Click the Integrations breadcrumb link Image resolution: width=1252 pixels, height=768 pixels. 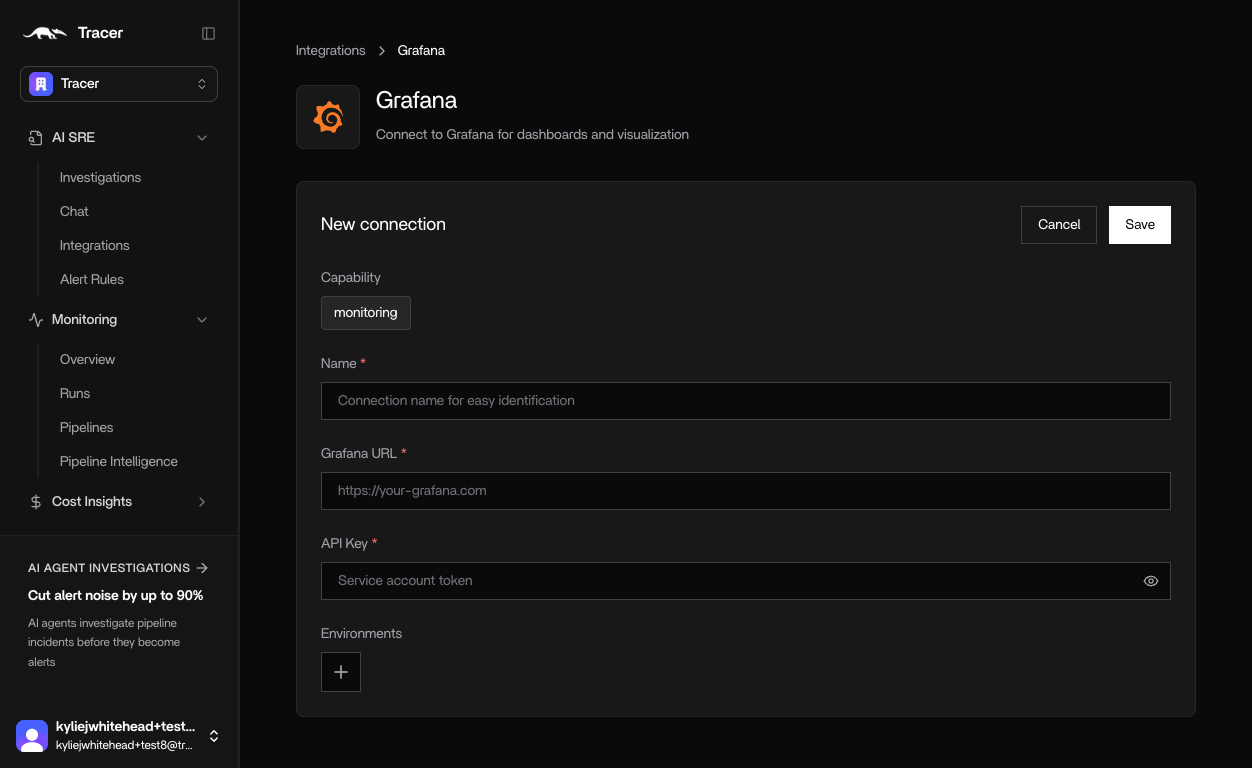point(330,50)
